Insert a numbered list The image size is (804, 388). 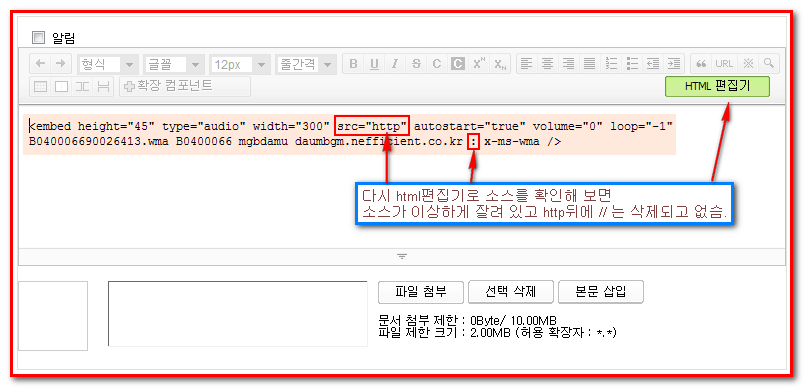coord(611,64)
